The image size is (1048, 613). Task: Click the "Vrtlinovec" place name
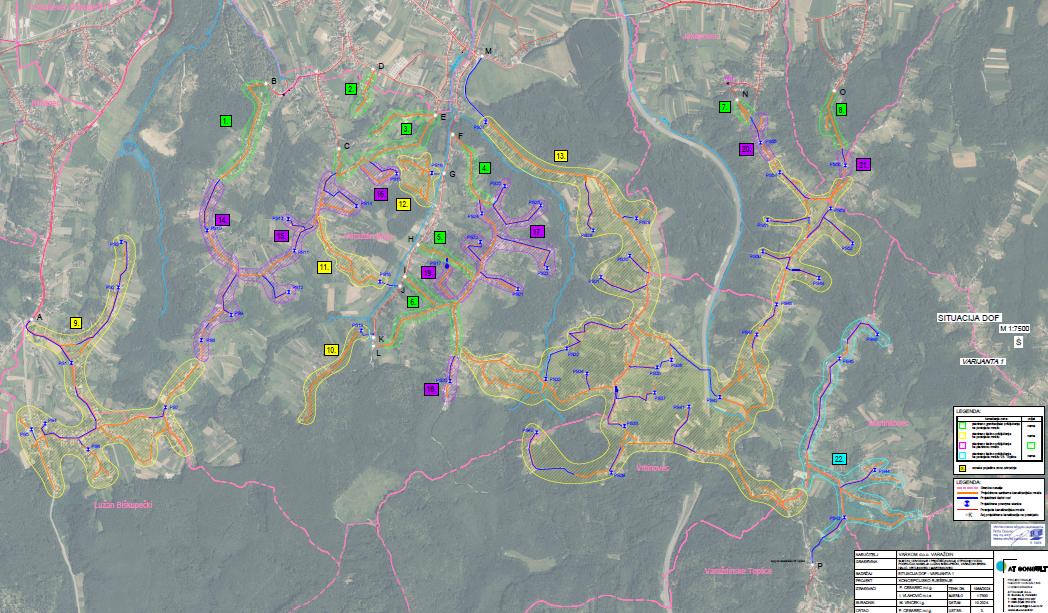coord(653,469)
